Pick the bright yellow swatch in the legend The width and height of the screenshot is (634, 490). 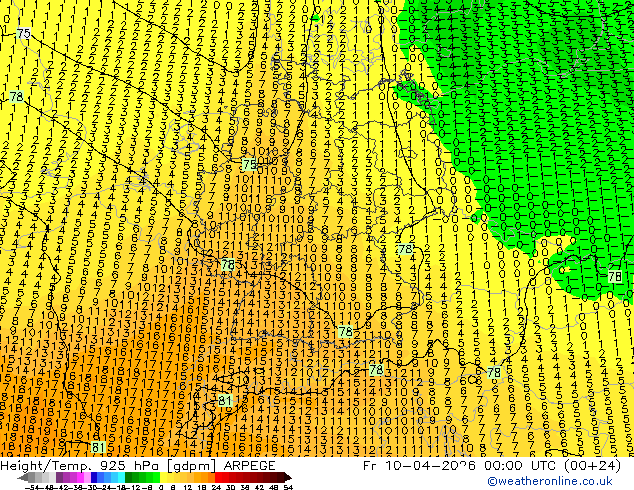click(163, 477)
